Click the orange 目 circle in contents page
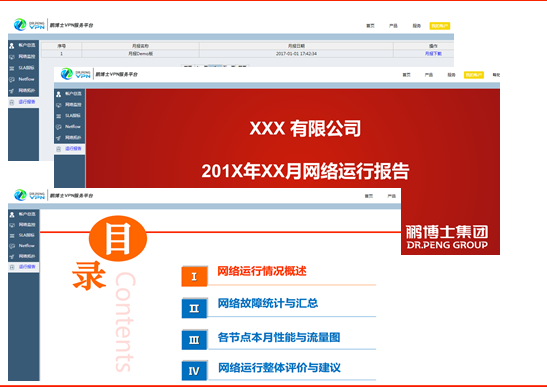 pos(118,239)
